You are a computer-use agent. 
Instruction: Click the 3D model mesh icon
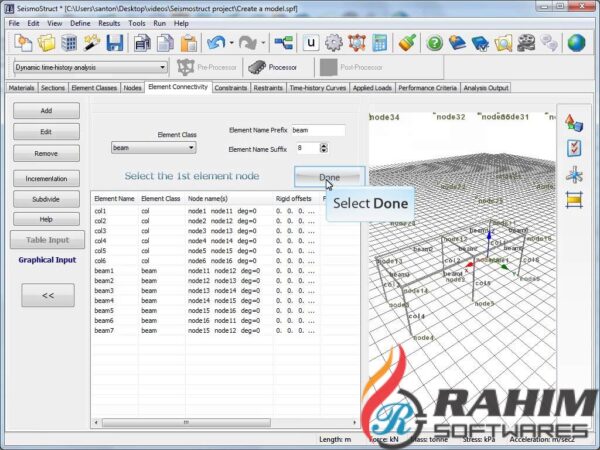point(357,43)
